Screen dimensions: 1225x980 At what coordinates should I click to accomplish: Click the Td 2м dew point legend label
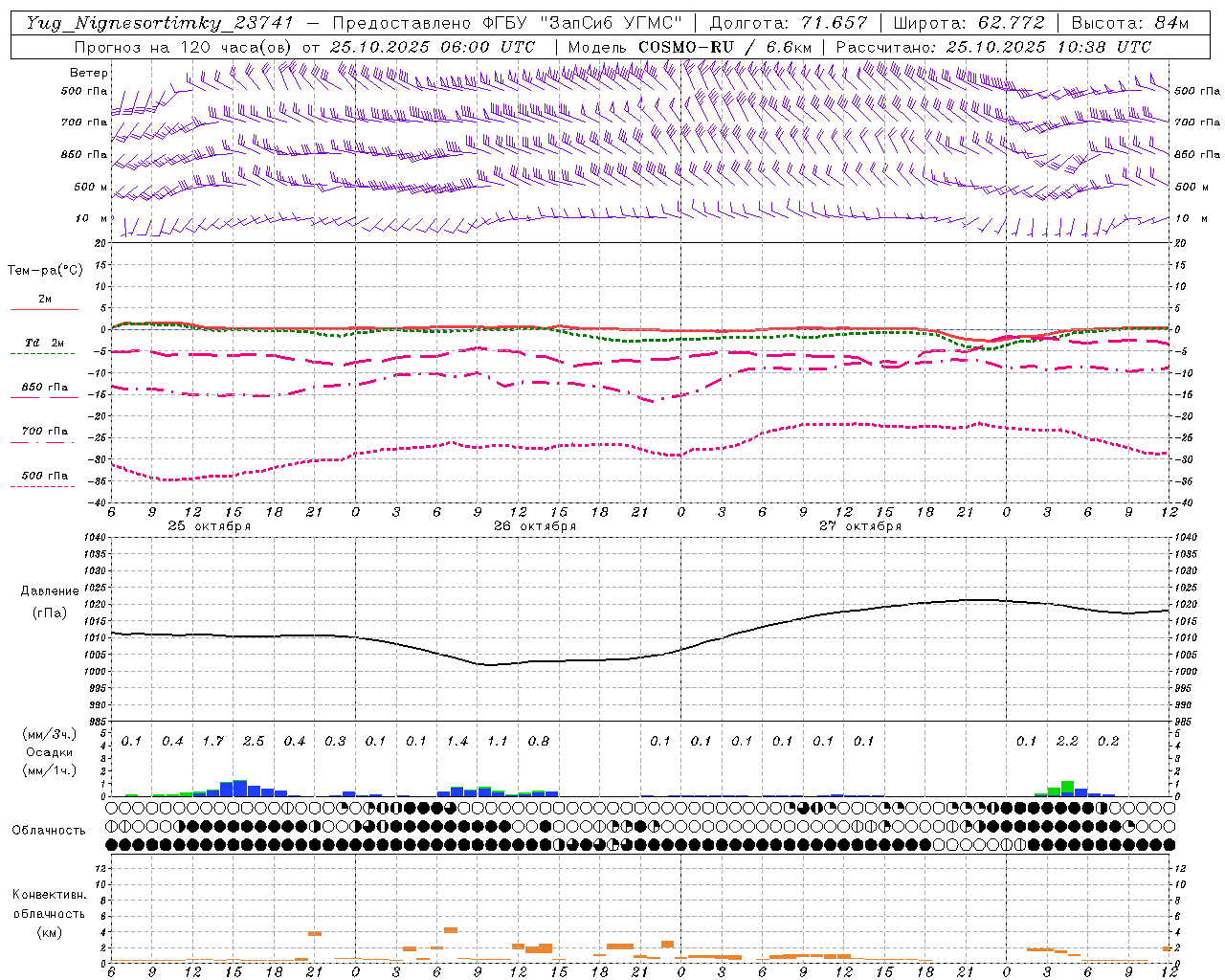(45, 343)
